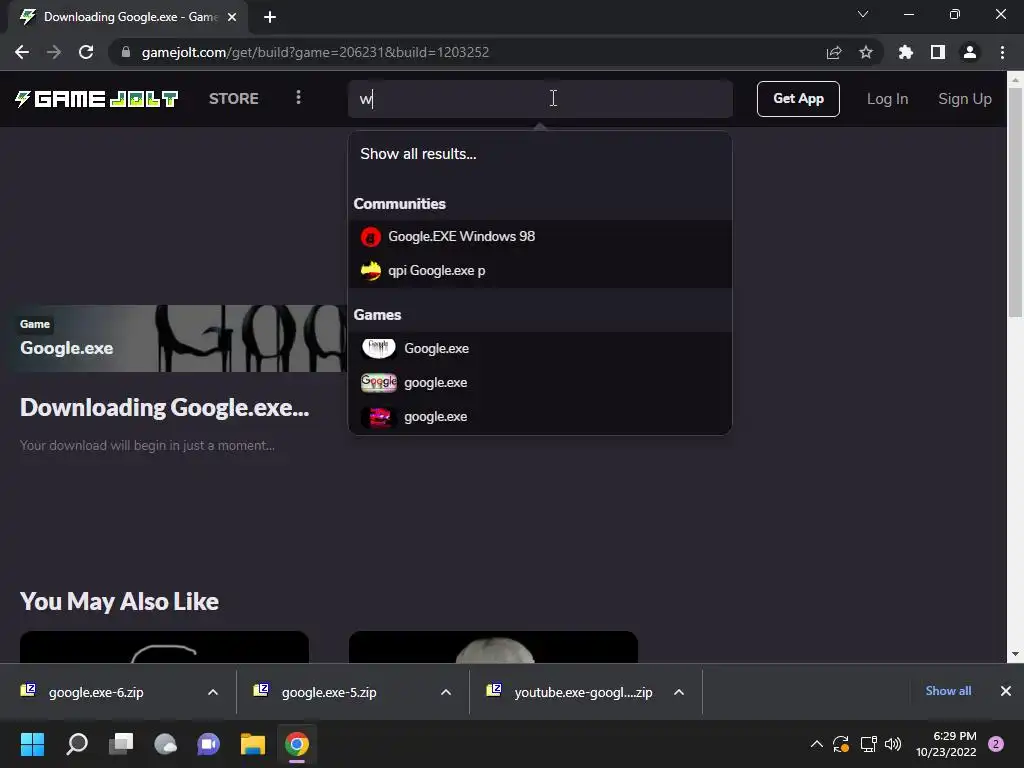Open File Explorer from the taskbar
The width and height of the screenshot is (1024, 768).
pos(253,744)
